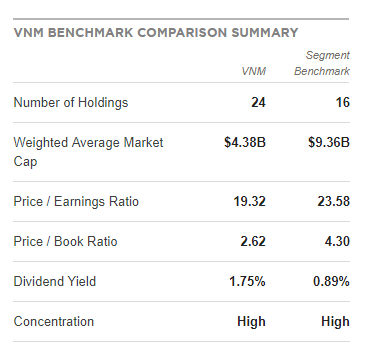
Task: Click VNM holdings value 24
Action: point(258,102)
